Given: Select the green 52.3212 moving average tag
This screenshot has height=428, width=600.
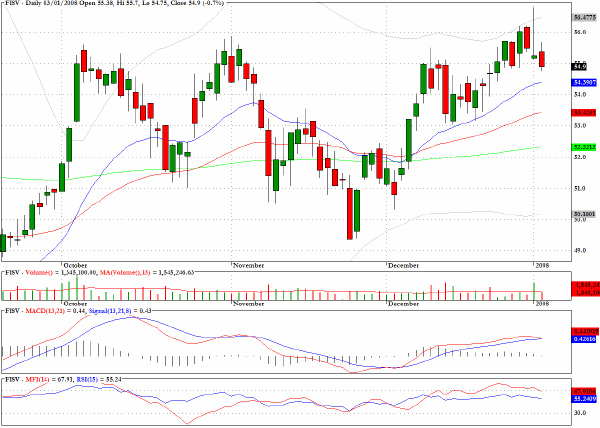Looking at the screenshot, I should click(585, 147).
